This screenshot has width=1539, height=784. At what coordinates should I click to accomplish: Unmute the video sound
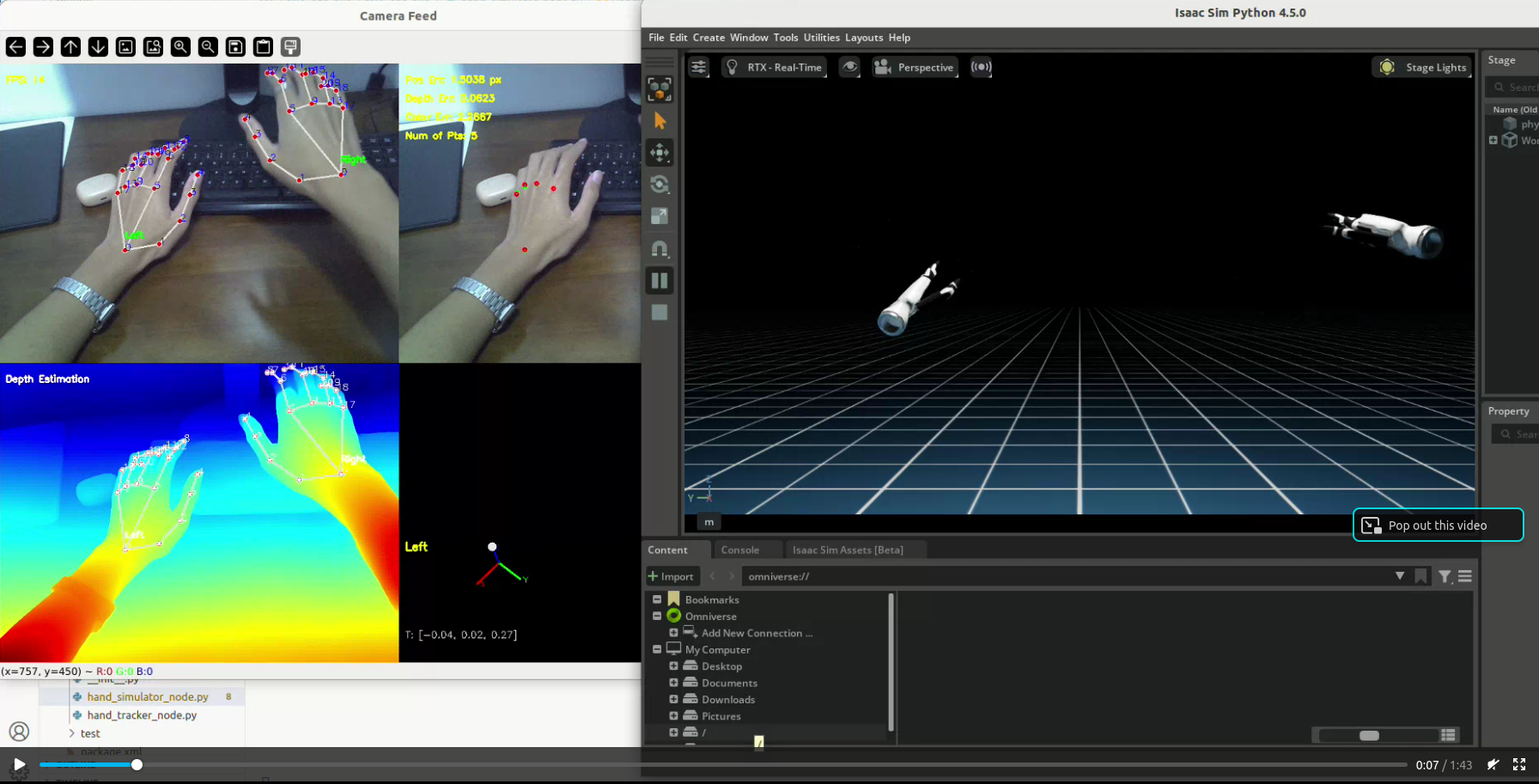(1493, 764)
